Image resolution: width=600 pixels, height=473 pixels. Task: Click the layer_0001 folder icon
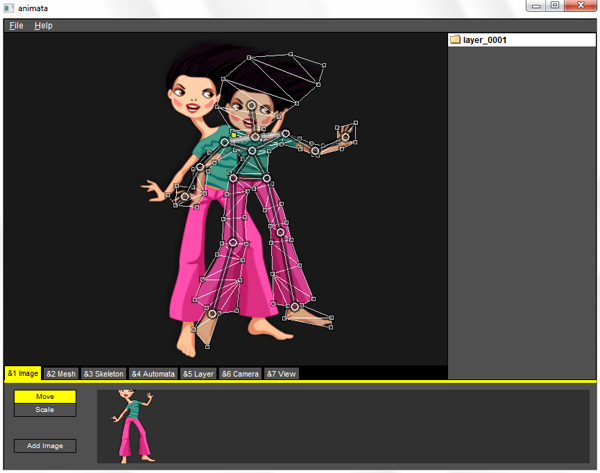pos(455,40)
